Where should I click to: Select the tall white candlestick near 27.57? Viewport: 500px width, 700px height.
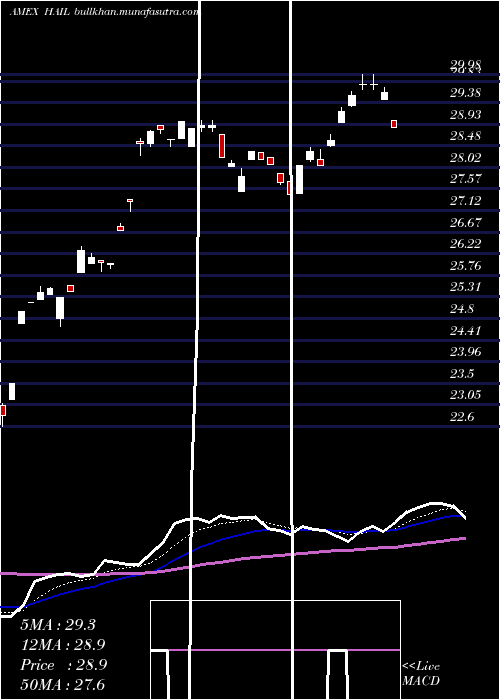pyautogui.click(x=300, y=179)
